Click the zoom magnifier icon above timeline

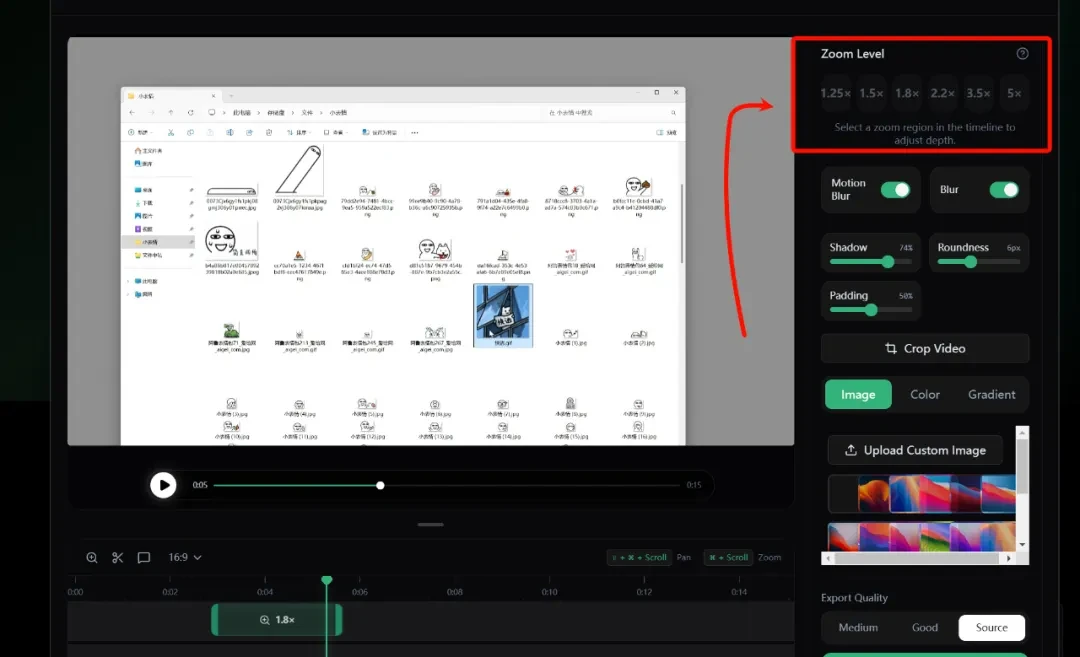click(x=92, y=557)
